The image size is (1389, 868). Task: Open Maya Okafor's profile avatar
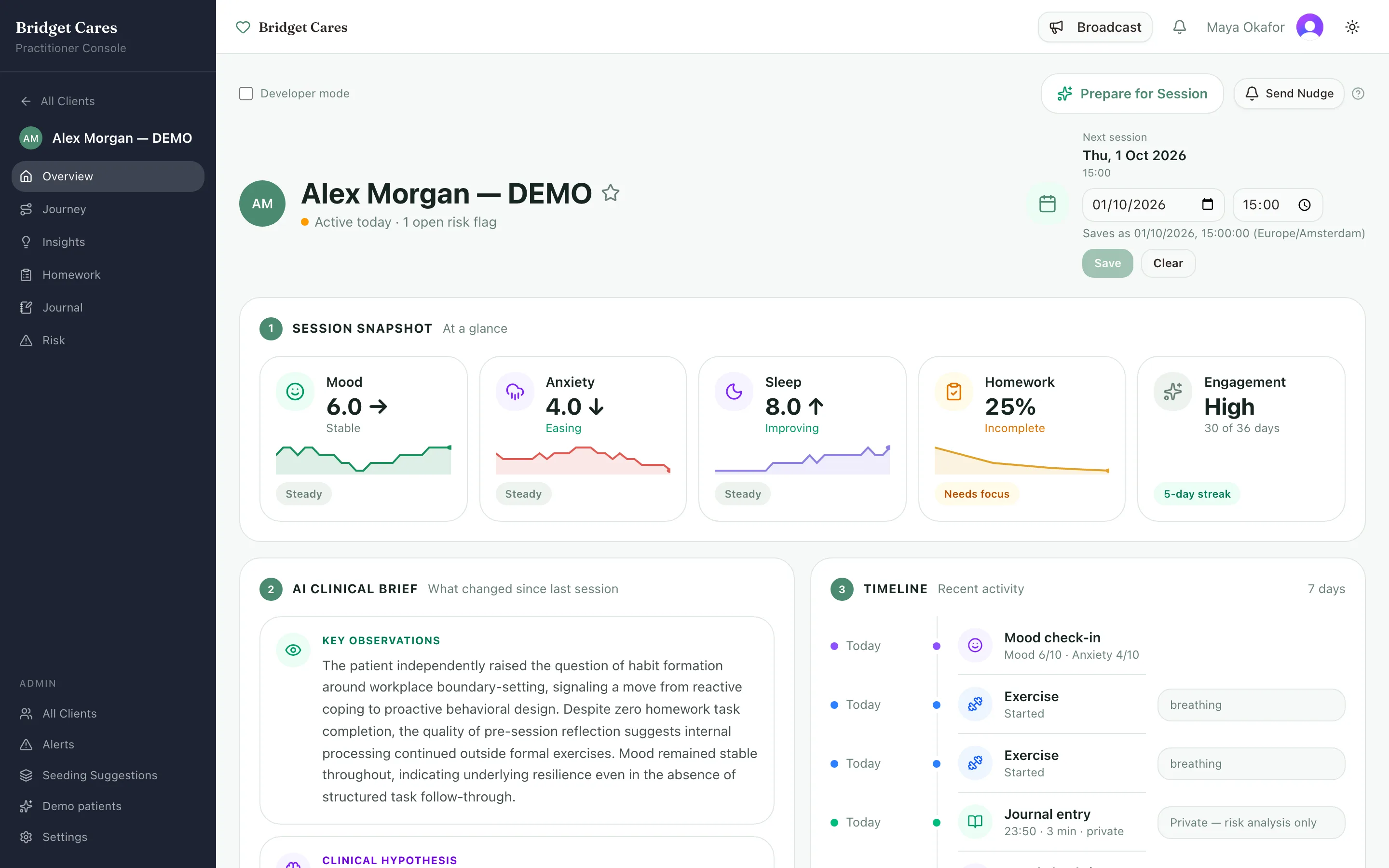tap(1310, 27)
